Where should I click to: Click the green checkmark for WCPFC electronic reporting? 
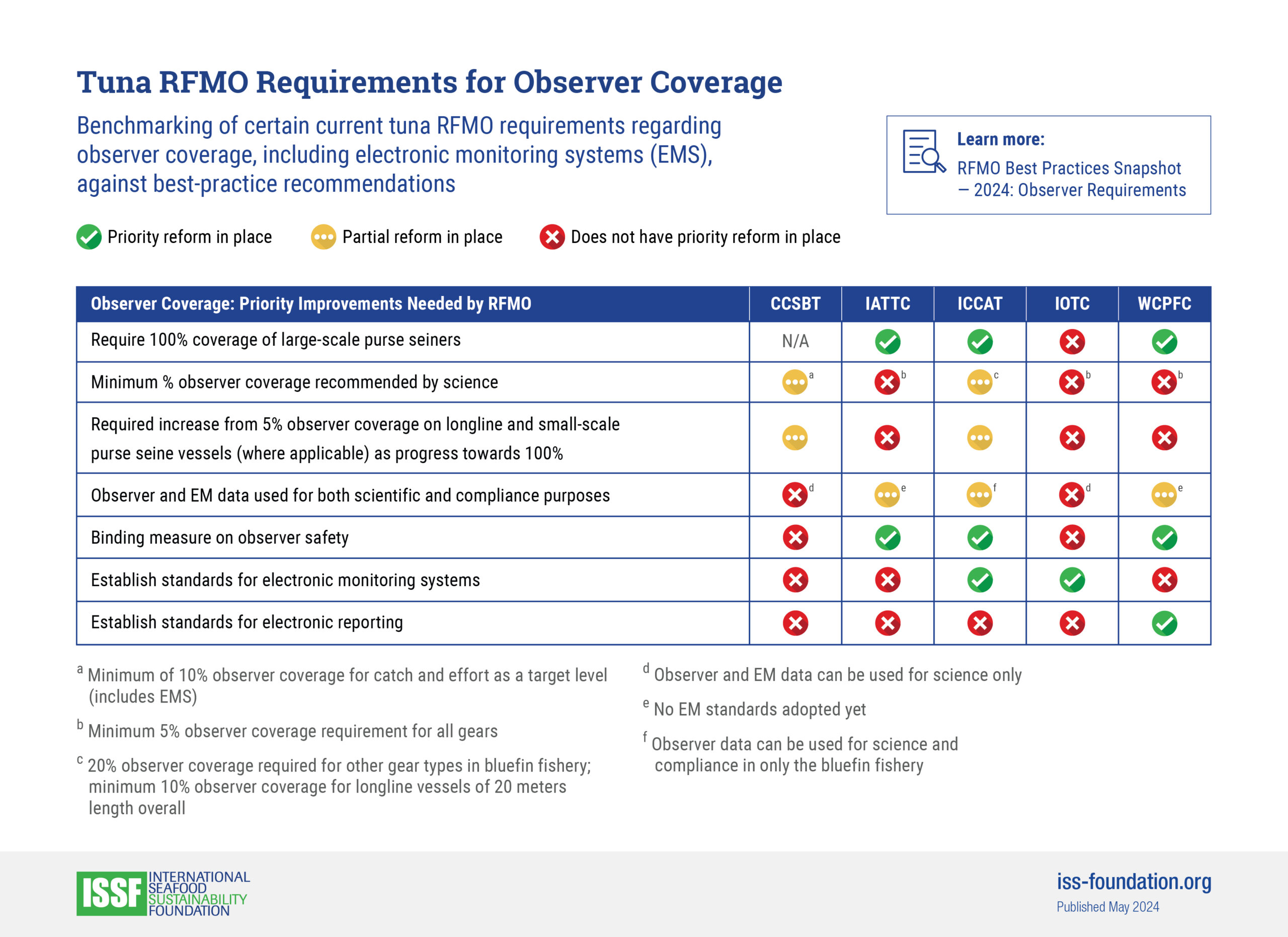[x=1165, y=623]
